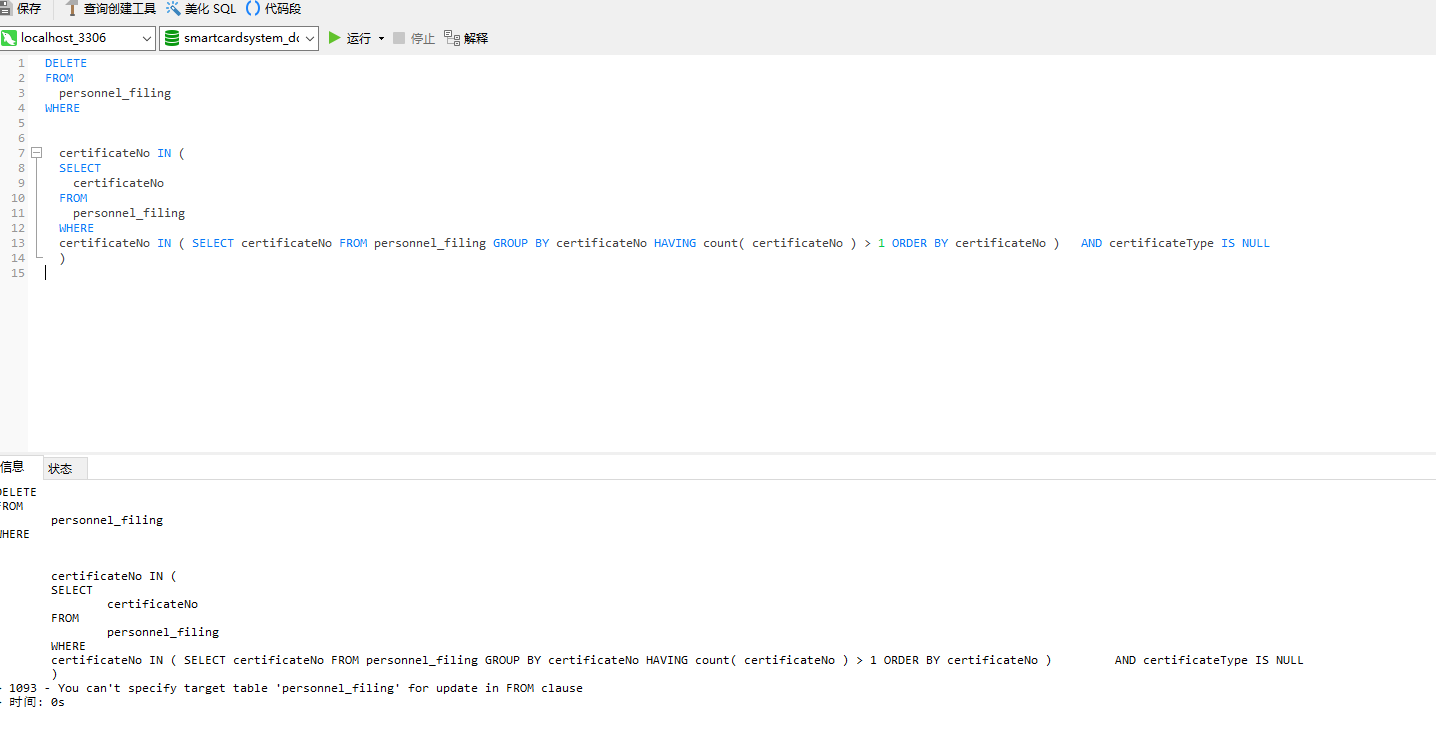This screenshot has width=1436, height=750.
Task: Click the green database icon beside smartcardsystem
Action: point(172,38)
